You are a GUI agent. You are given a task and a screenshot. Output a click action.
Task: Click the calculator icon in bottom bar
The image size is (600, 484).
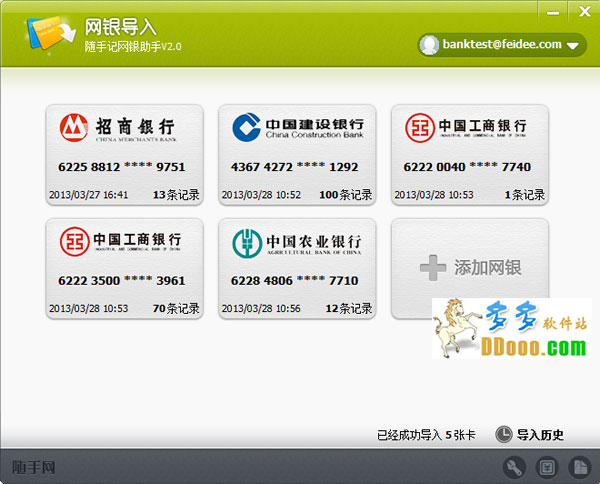pos(547,467)
